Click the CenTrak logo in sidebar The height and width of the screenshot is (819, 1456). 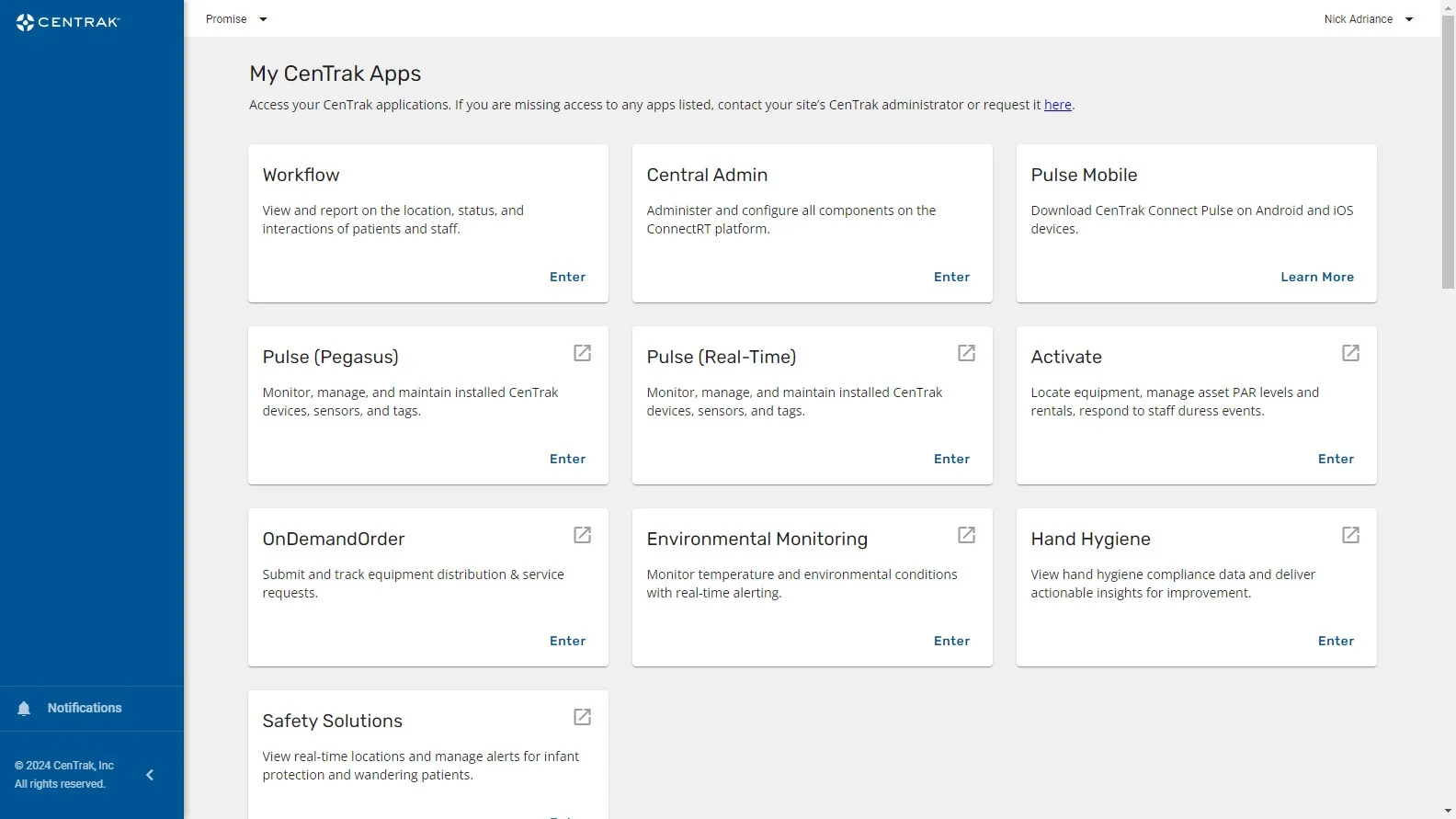click(68, 22)
